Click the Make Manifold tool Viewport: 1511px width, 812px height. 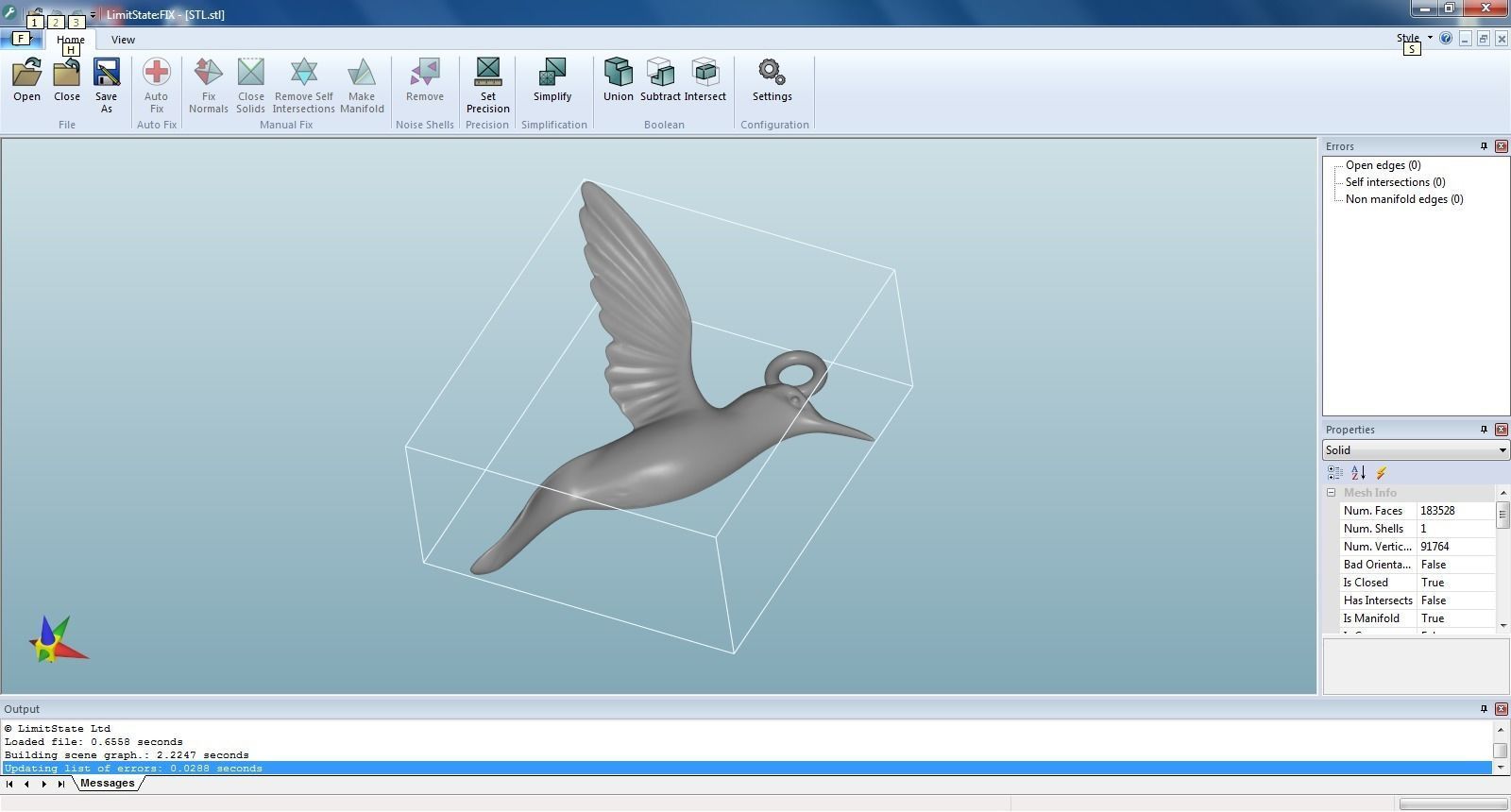(x=362, y=85)
